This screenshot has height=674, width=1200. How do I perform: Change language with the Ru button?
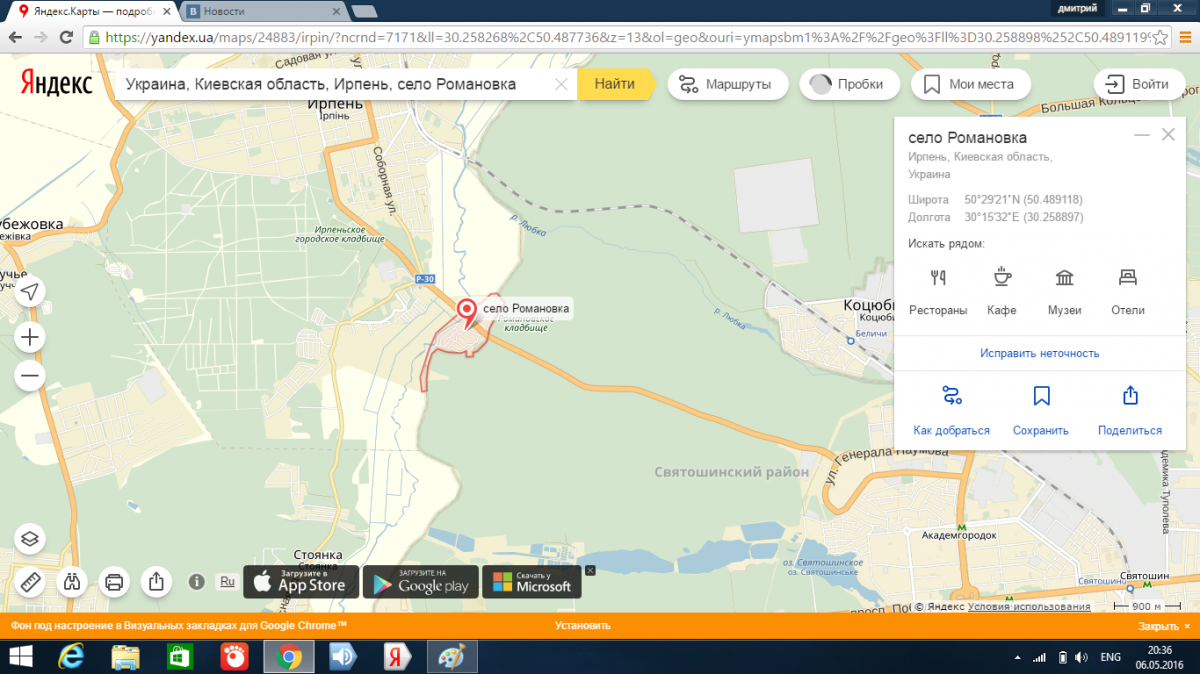227,581
